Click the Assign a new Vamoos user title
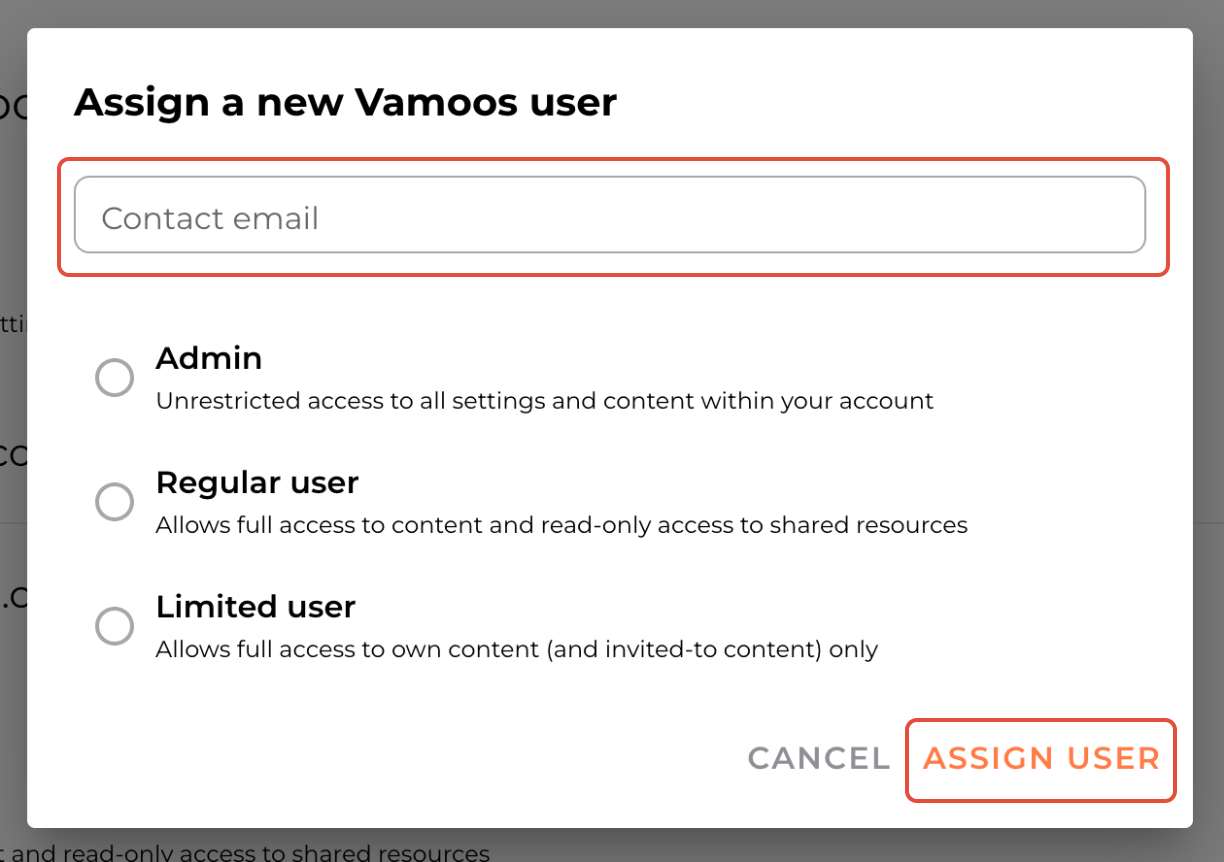 pyautogui.click(x=345, y=101)
